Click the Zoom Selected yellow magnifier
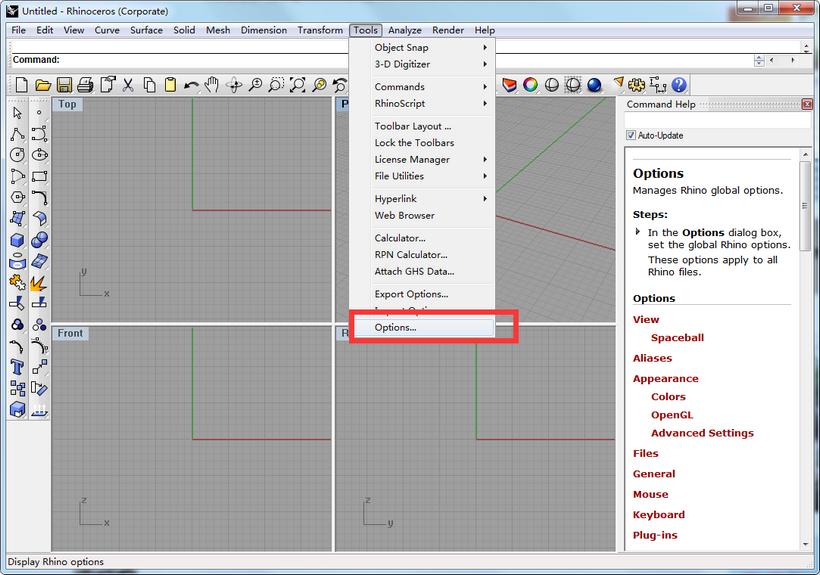The height and width of the screenshot is (575, 820). pos(319,85)
